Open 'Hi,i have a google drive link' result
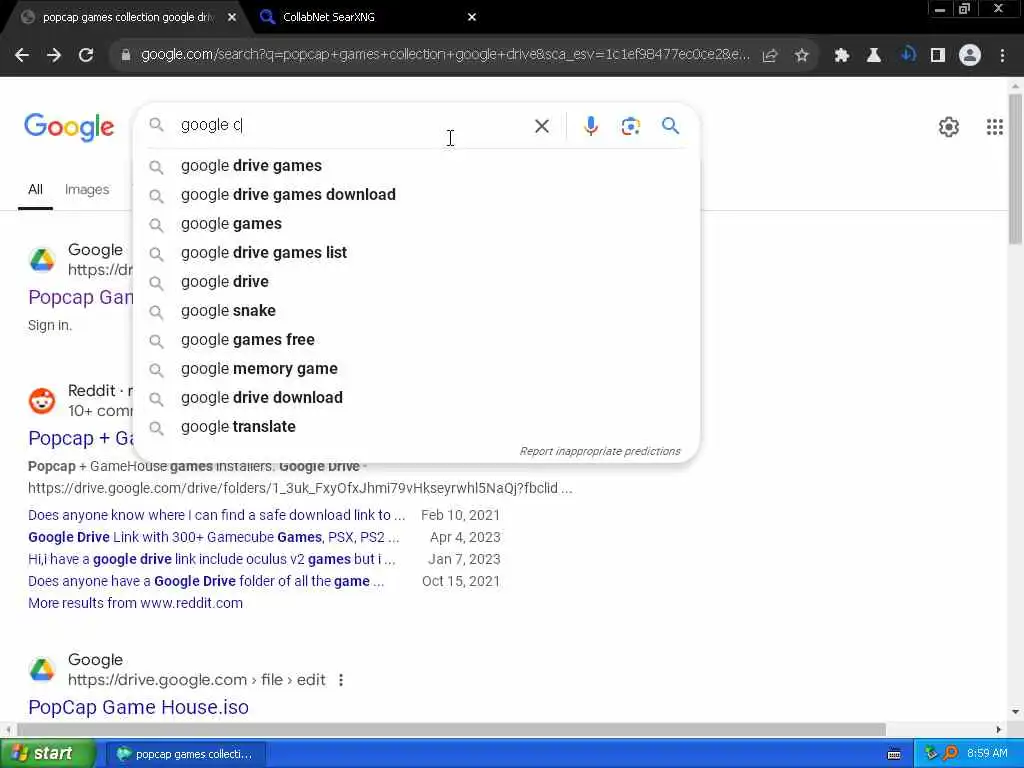1024x768 pixels. click(x=212, y=560)
